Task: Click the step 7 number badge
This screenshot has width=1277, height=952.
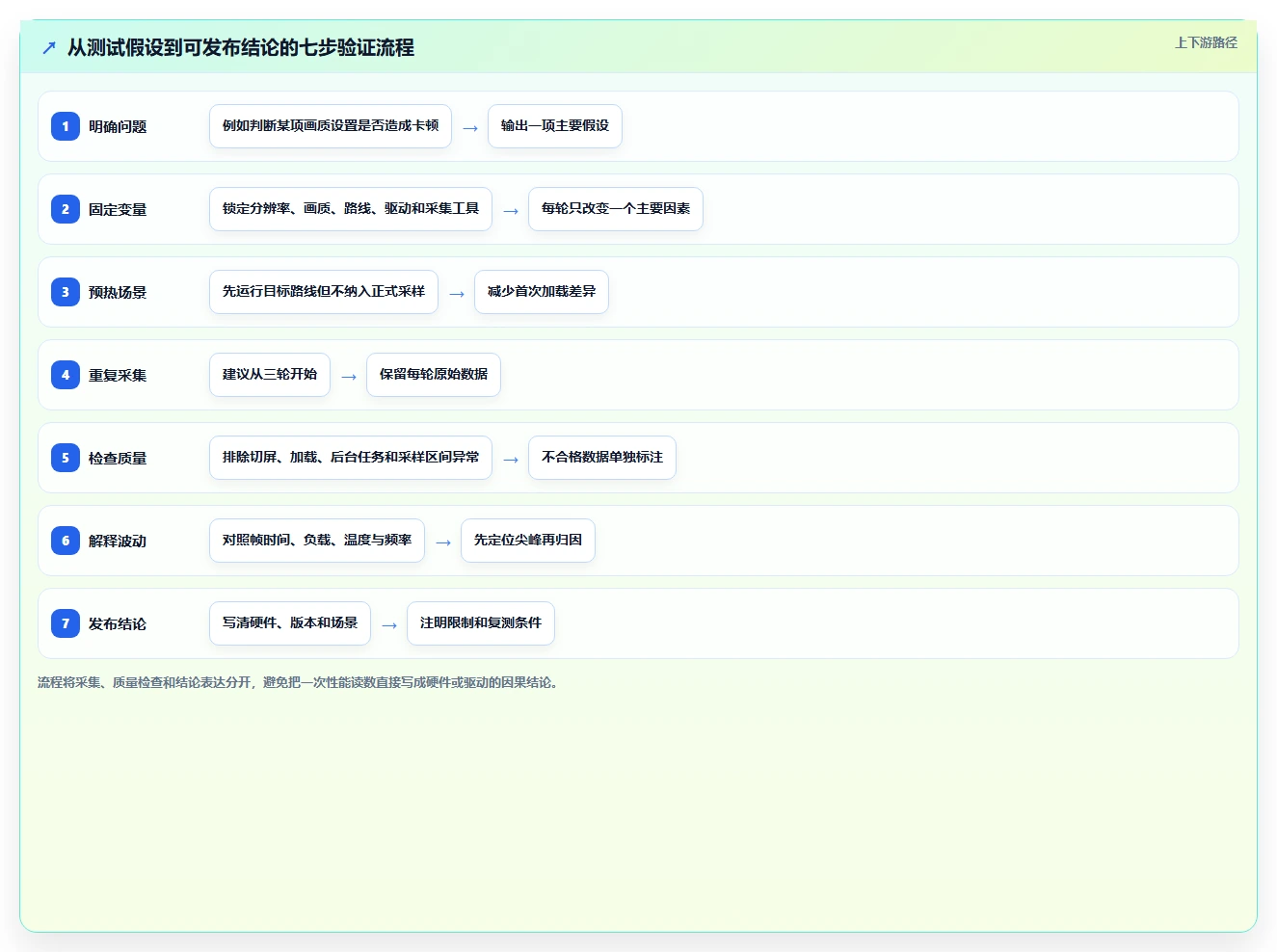Action: pos(66,623)
